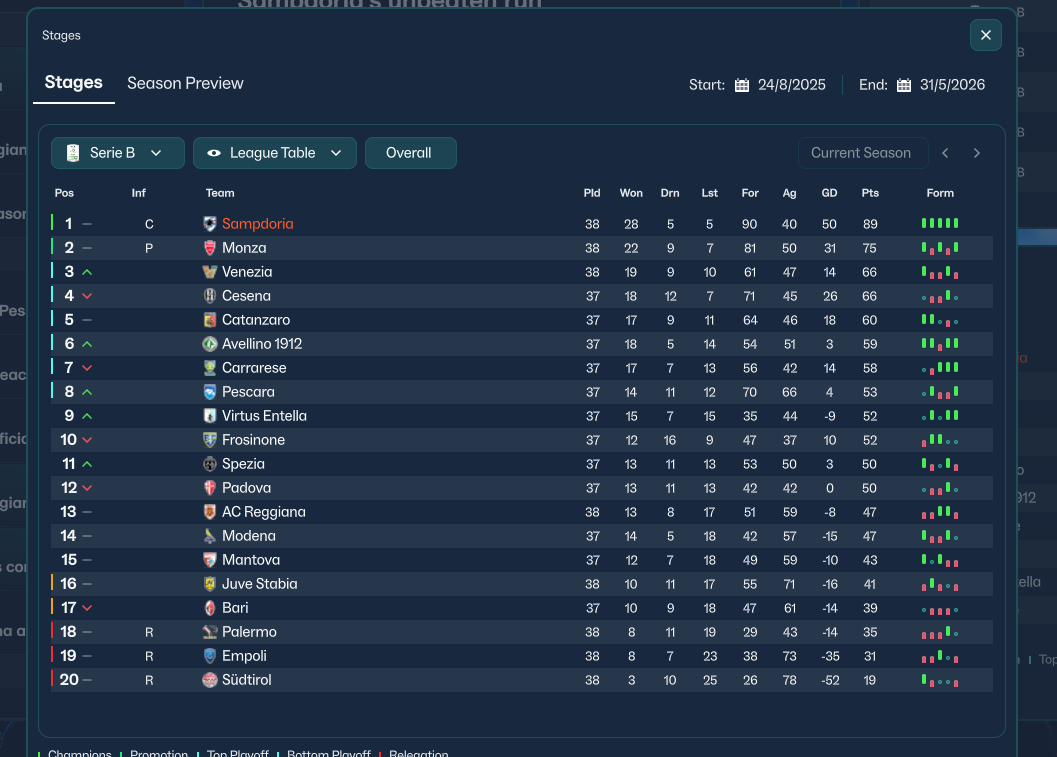Go to the previous season arrow

coord(945,153)
